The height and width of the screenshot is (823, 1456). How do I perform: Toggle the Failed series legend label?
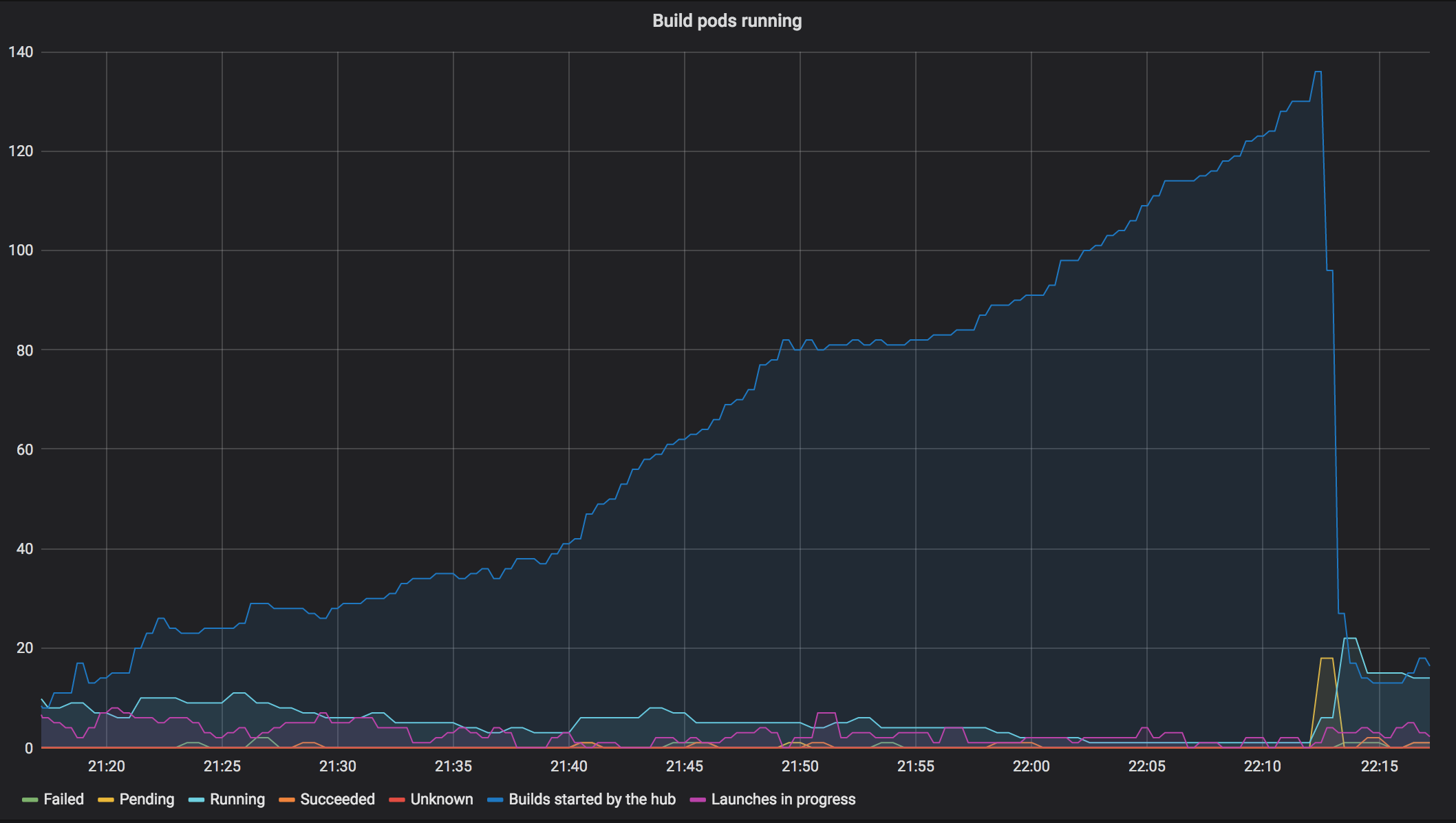point(63,799)
